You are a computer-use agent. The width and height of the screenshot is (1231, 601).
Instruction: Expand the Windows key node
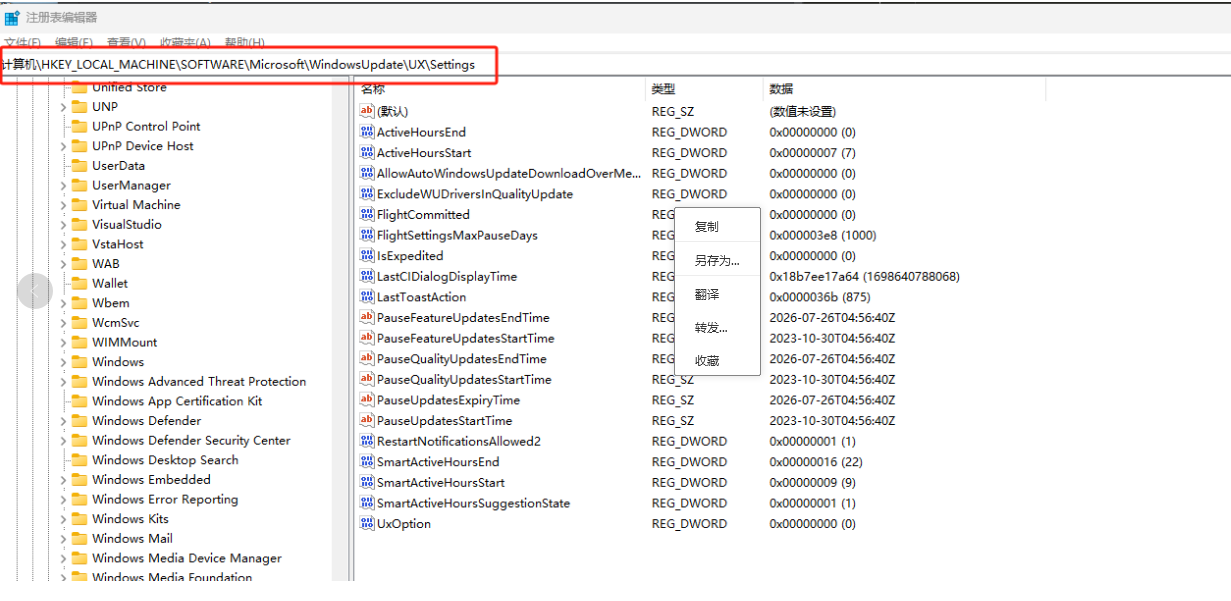click(x=63, y=362)
